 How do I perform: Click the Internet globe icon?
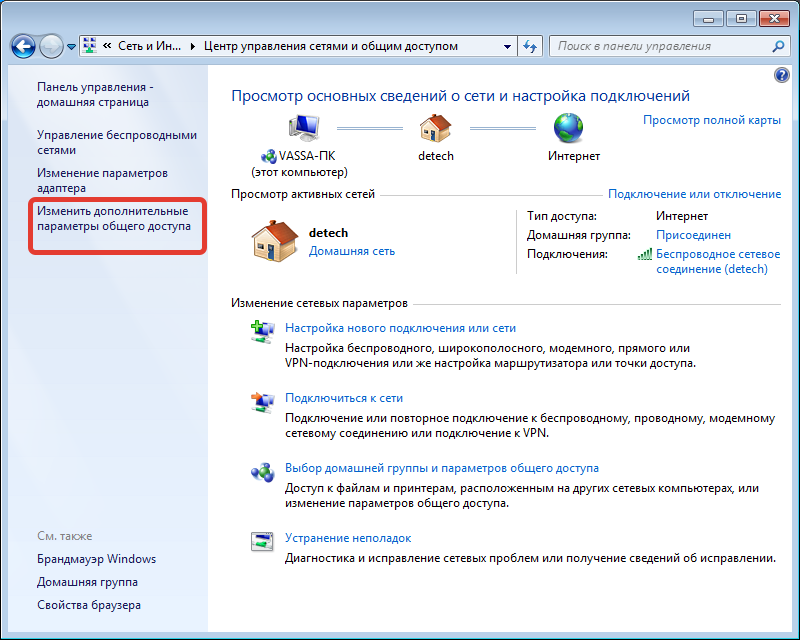569,128
